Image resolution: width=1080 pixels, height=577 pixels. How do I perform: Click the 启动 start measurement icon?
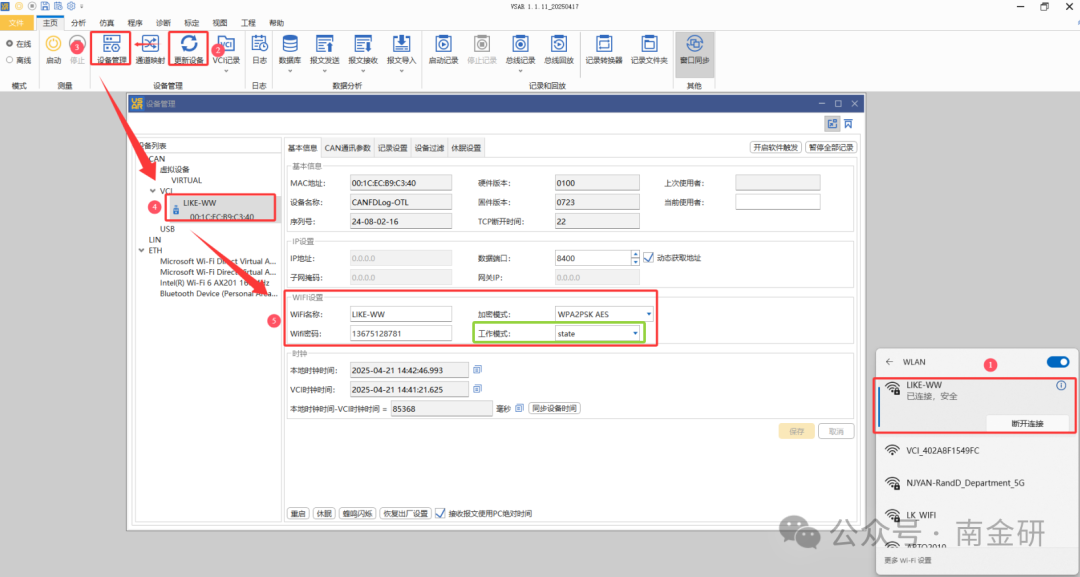coord(53,44)
